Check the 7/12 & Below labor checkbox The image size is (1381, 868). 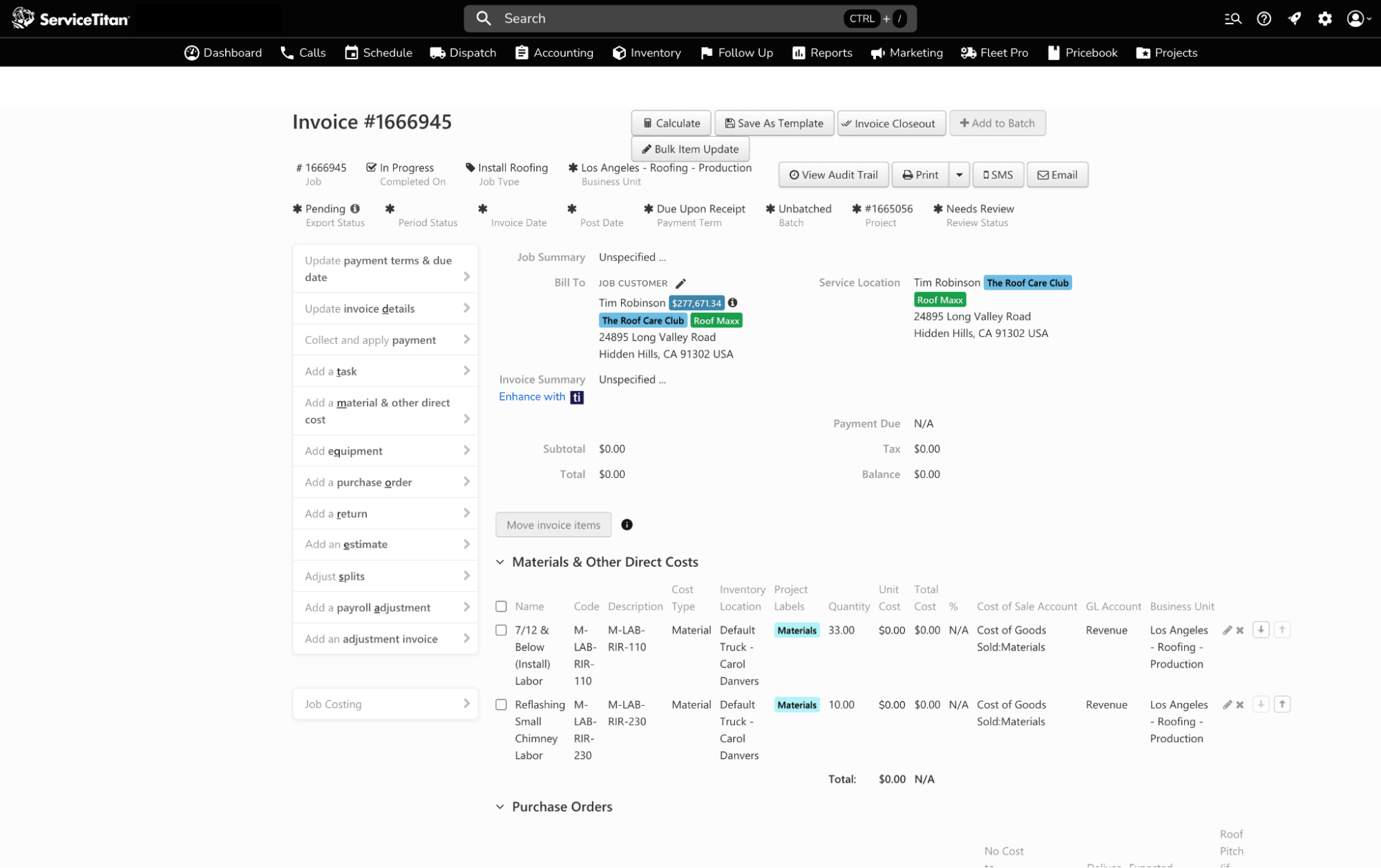click(501, 630)
